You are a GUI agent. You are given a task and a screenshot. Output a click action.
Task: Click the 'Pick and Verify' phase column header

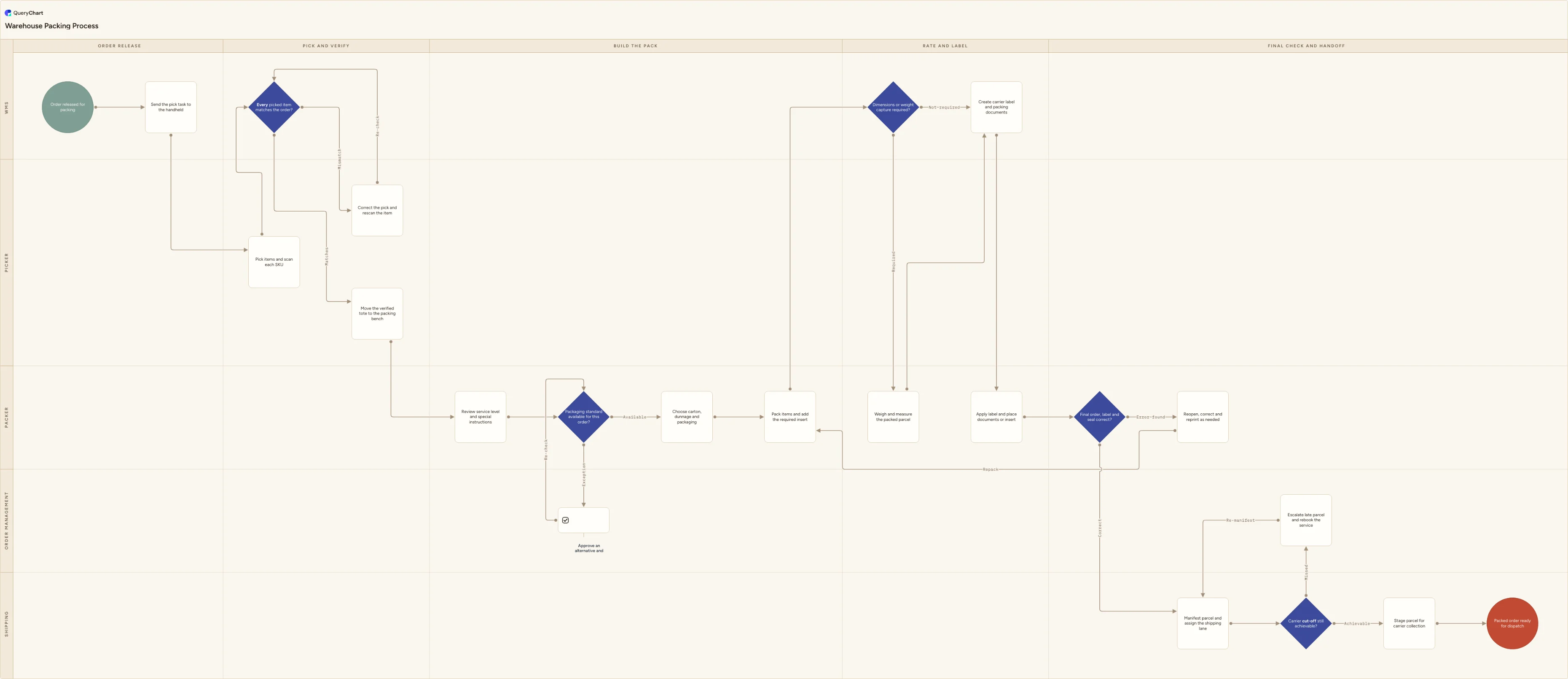coord(326,46)
